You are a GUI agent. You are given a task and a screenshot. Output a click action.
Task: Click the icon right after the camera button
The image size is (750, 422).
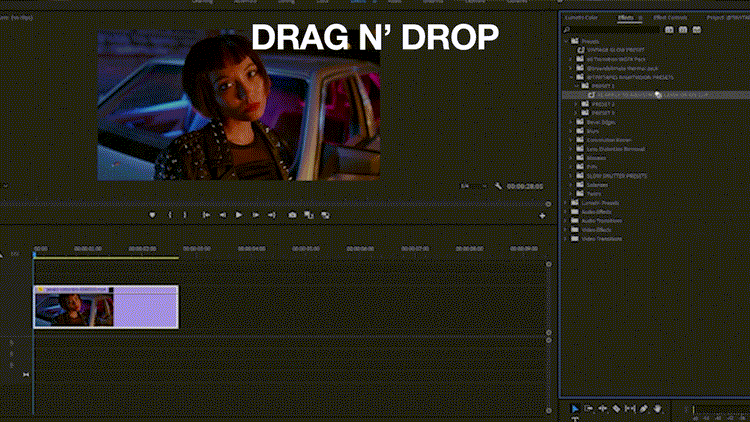(309, 215)
